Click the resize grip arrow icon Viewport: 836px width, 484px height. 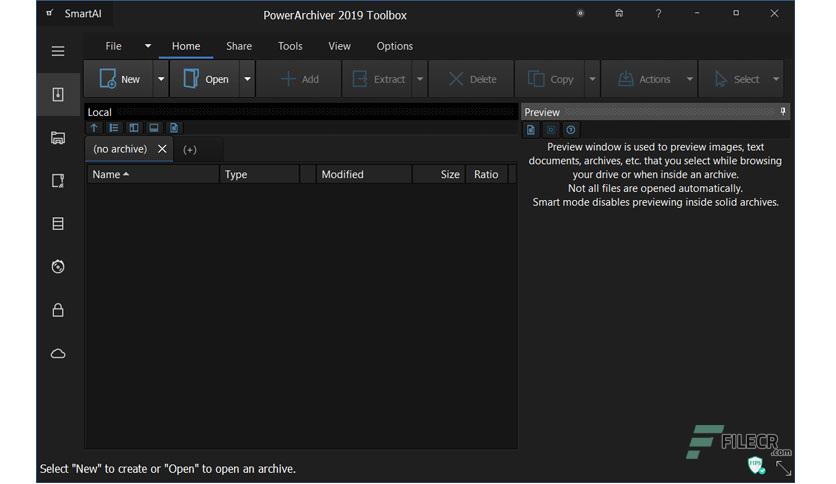pyautogui.click(x=783, y=469)
